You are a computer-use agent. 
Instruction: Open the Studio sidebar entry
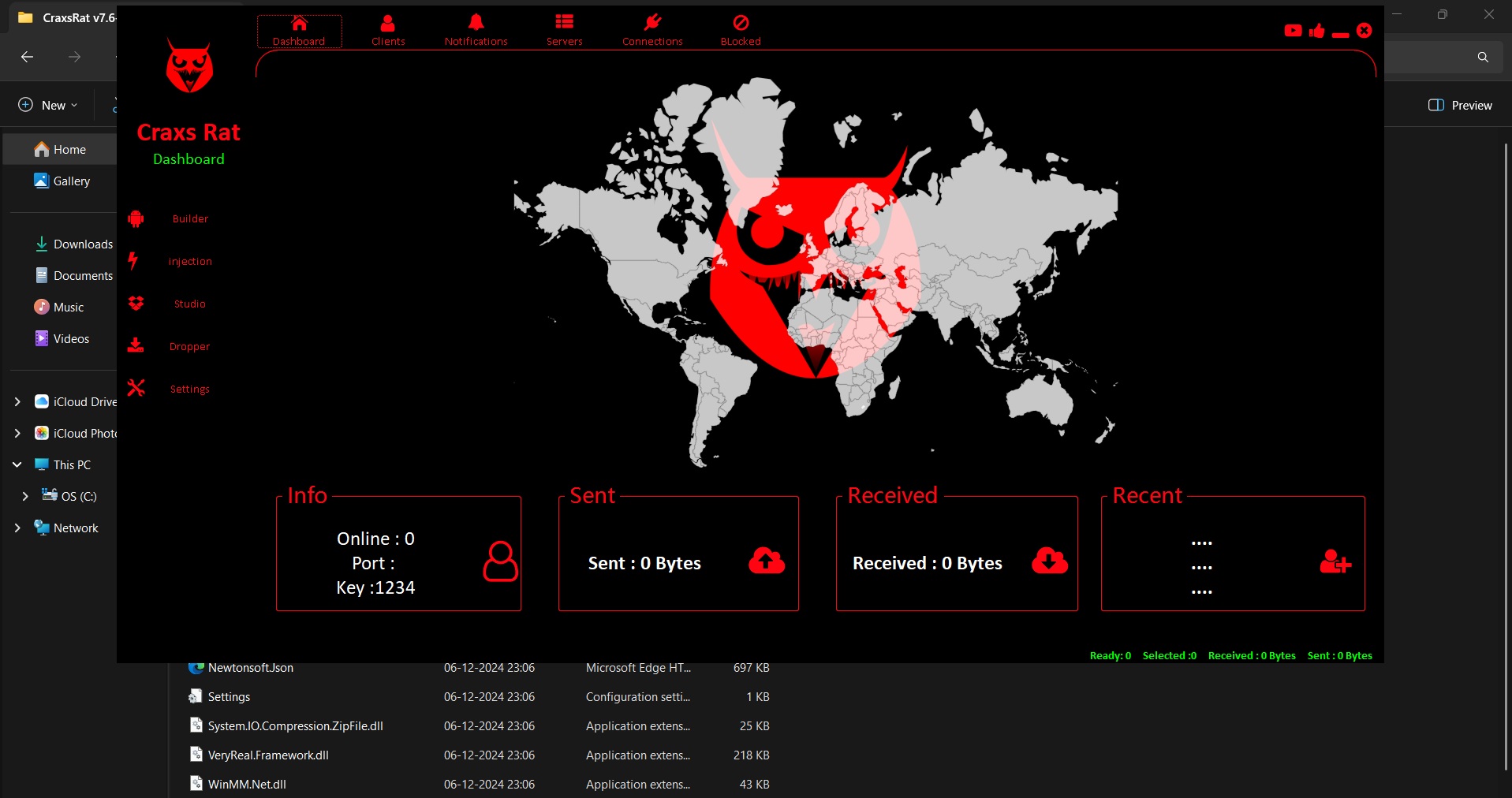click(190, 304)
